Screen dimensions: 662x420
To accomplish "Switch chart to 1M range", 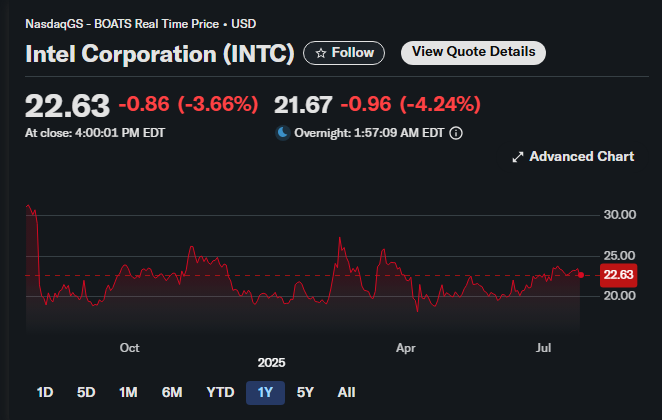I will pos(128,393).
